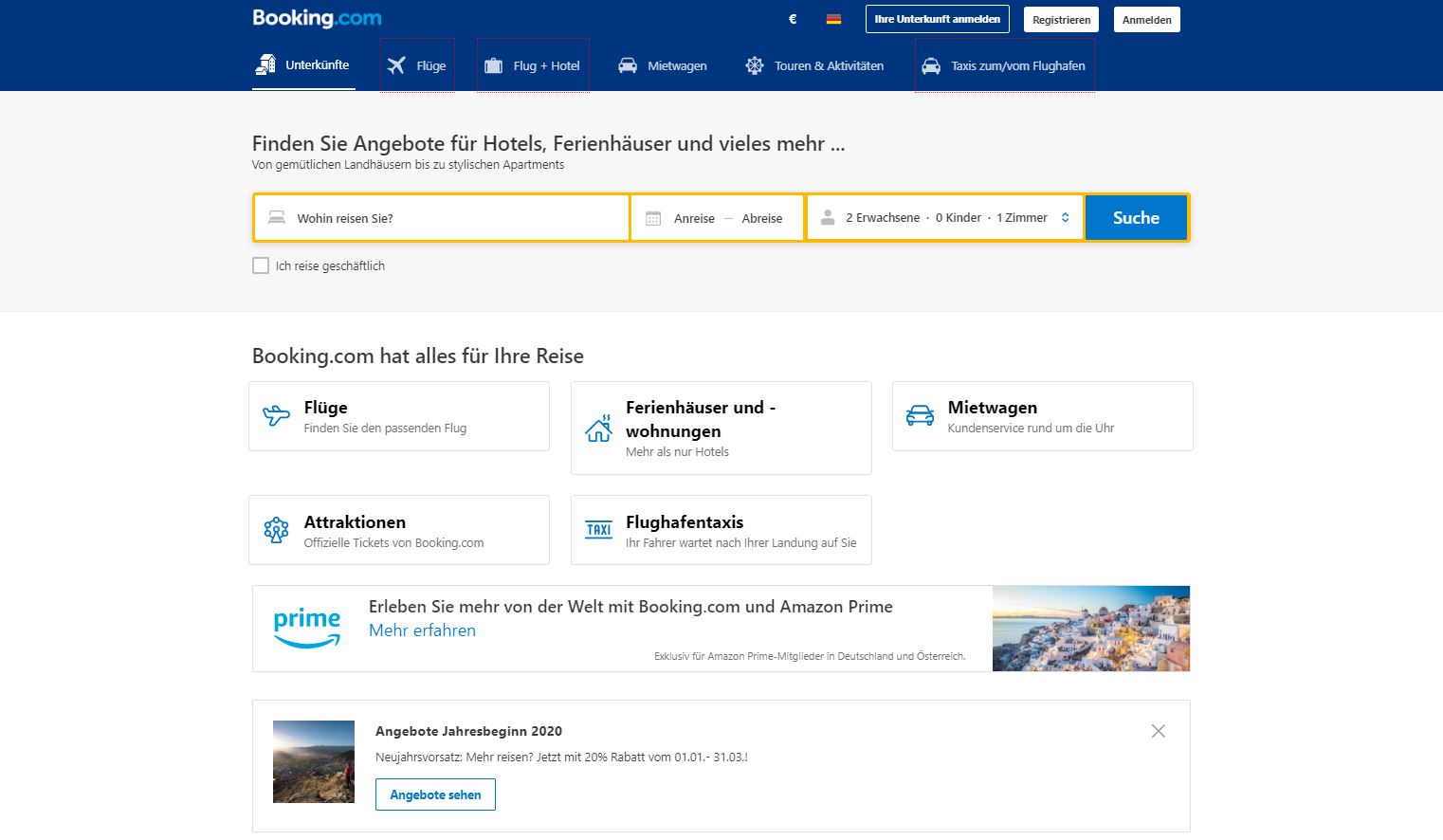The image size is (1443, 840).
Task: Click 'Erleben Sie mehr von der Welt' headline
Action: 630,607
